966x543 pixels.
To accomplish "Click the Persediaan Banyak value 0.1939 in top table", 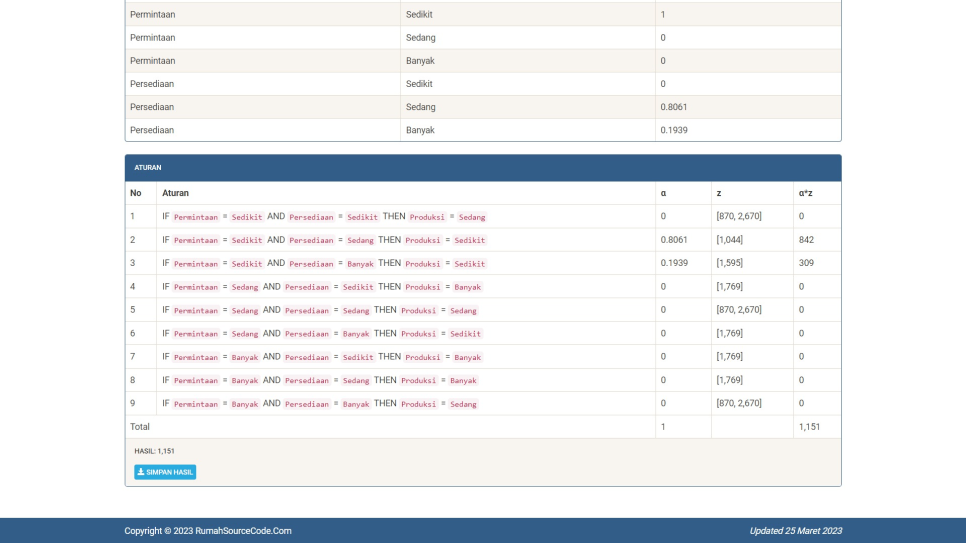I will click(x=674, y=130).
